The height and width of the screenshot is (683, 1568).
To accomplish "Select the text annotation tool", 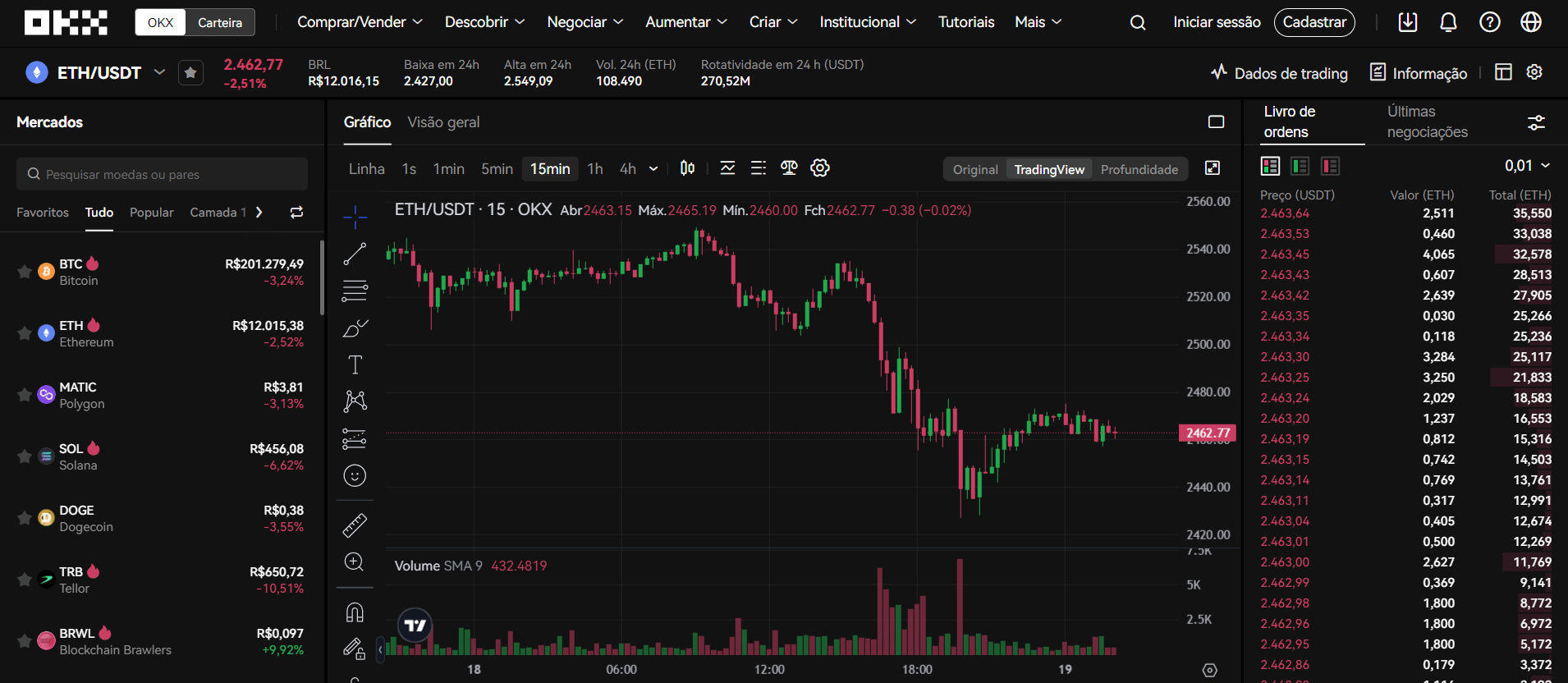I will (355, 364).
